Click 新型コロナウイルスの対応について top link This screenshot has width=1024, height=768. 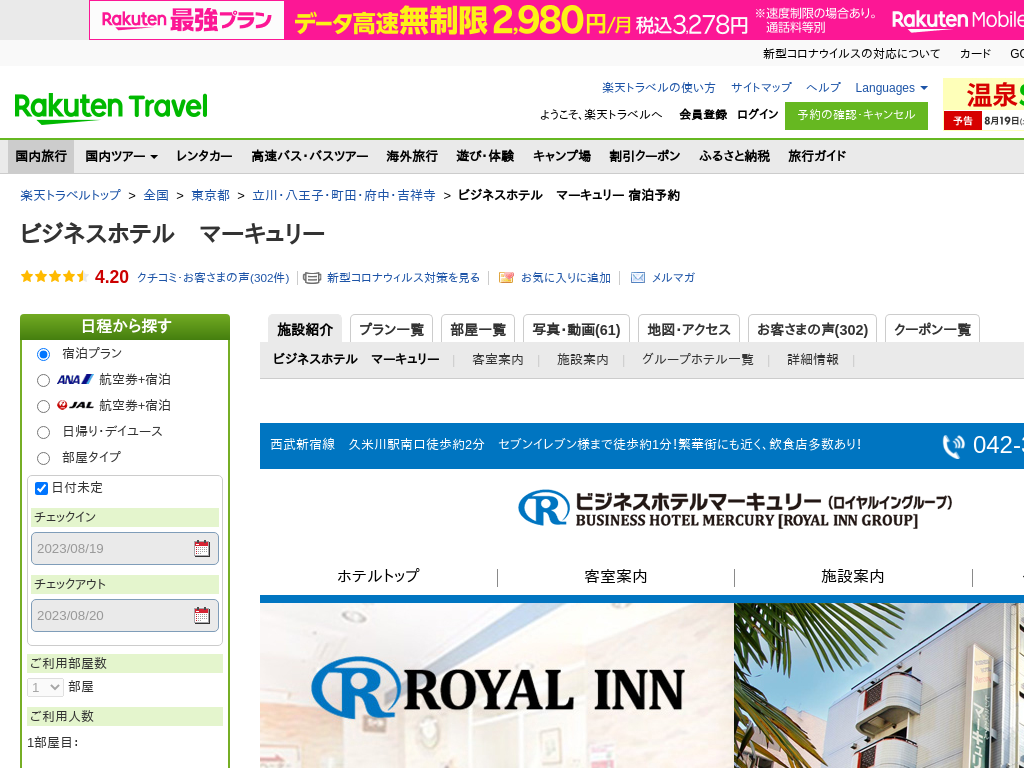click(852, 54)
